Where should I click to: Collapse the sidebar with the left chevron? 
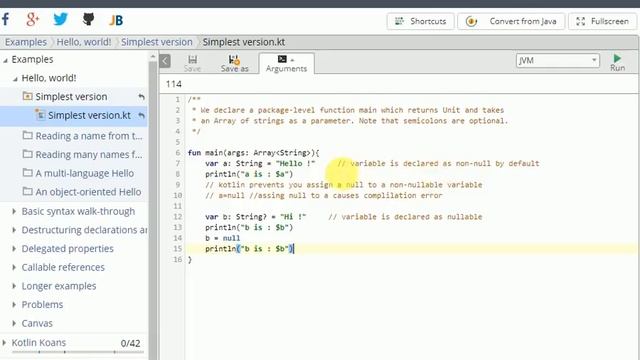point(165,61)
